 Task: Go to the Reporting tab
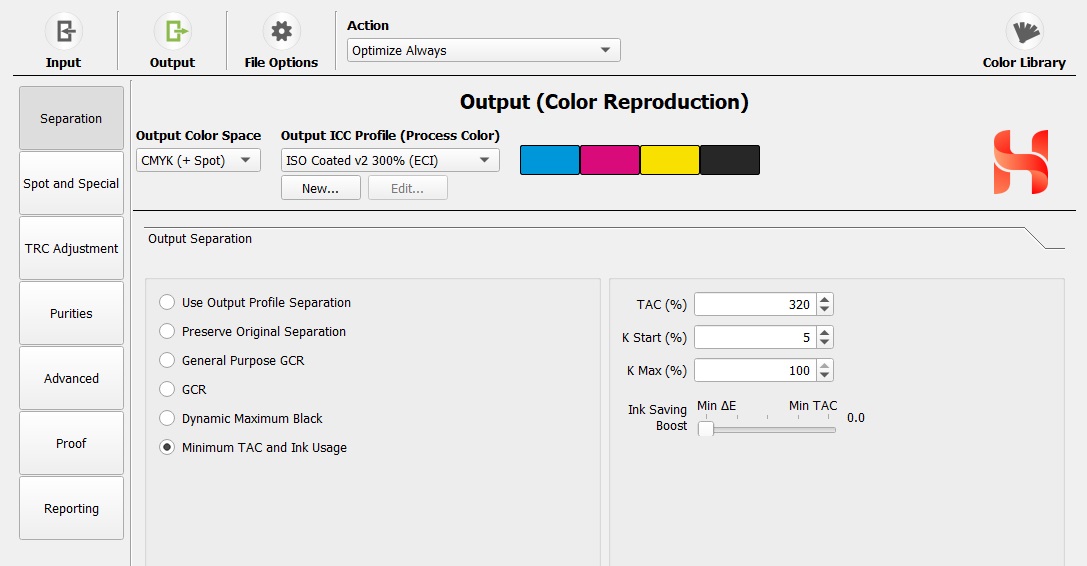click(x=71, y=508)
